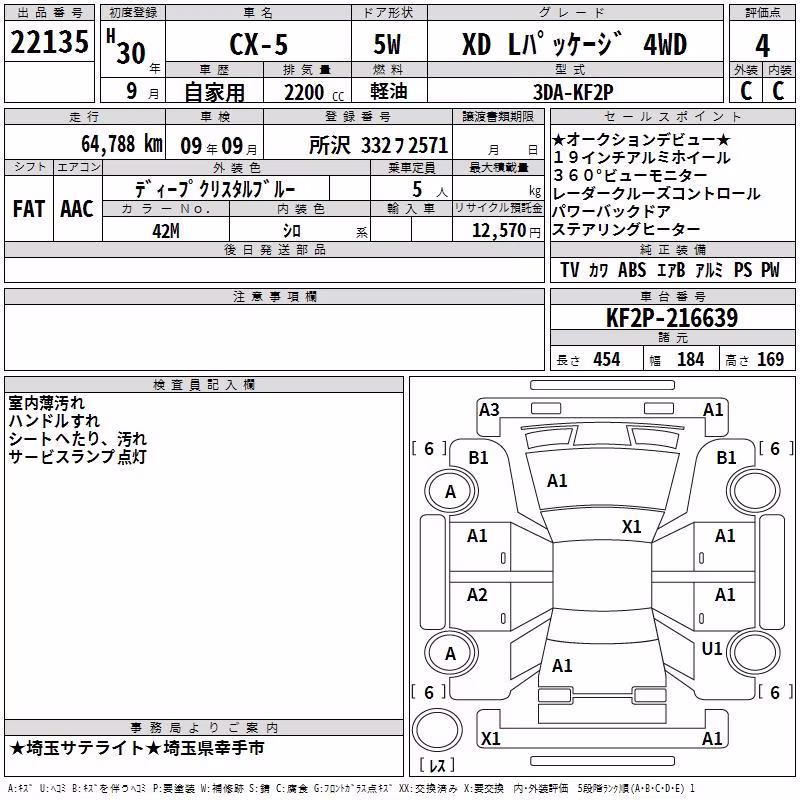This screenshot has width=800, height=800.
Task: Click the ABS equipment code
Action: point(632,270)
